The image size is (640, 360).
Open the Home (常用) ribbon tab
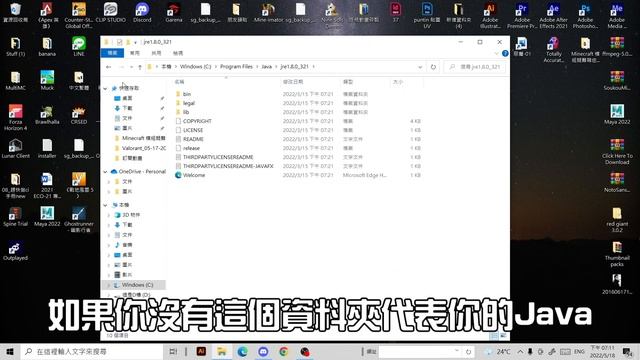coord(135,53)
